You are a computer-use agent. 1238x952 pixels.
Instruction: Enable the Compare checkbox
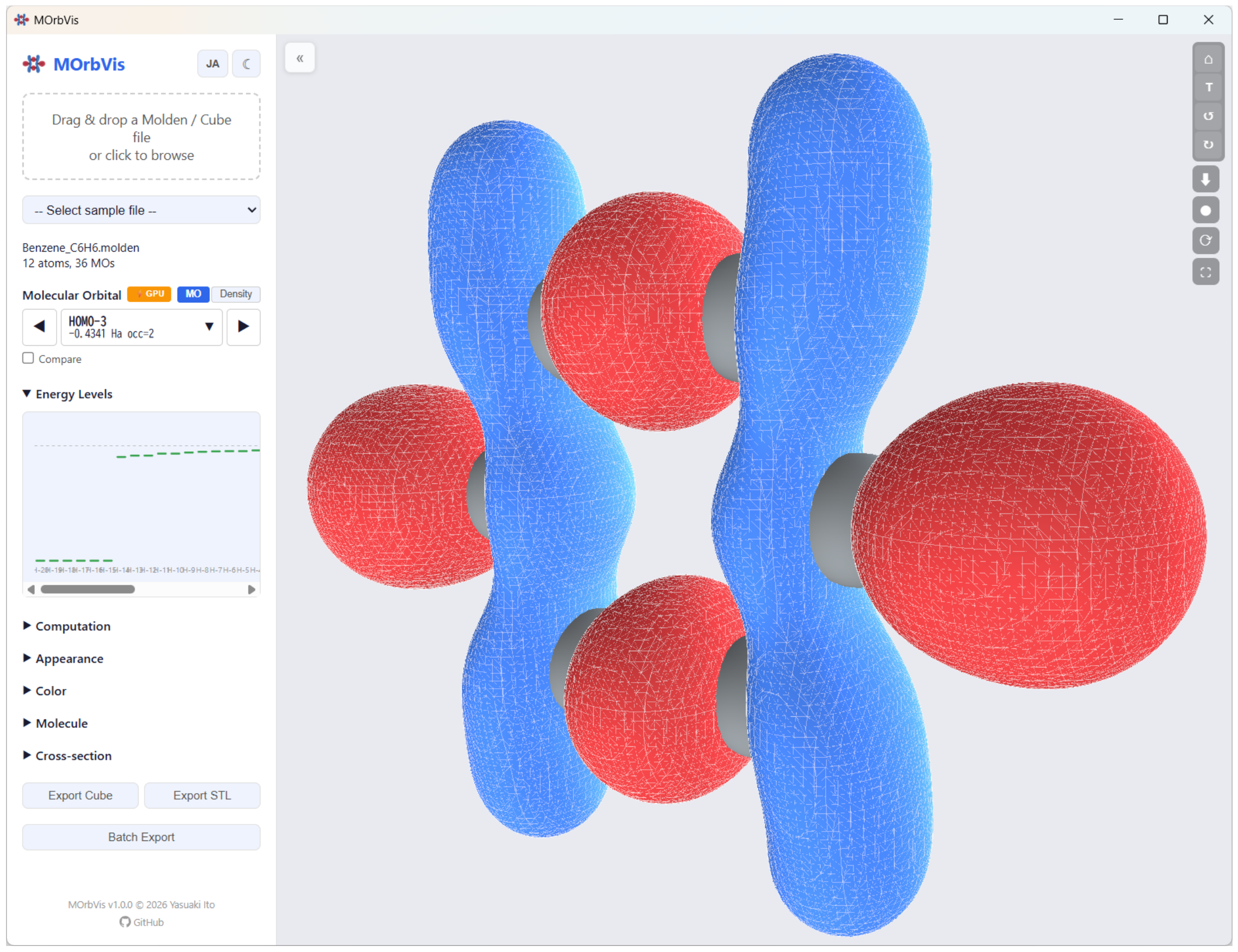(x=29, y=358)
